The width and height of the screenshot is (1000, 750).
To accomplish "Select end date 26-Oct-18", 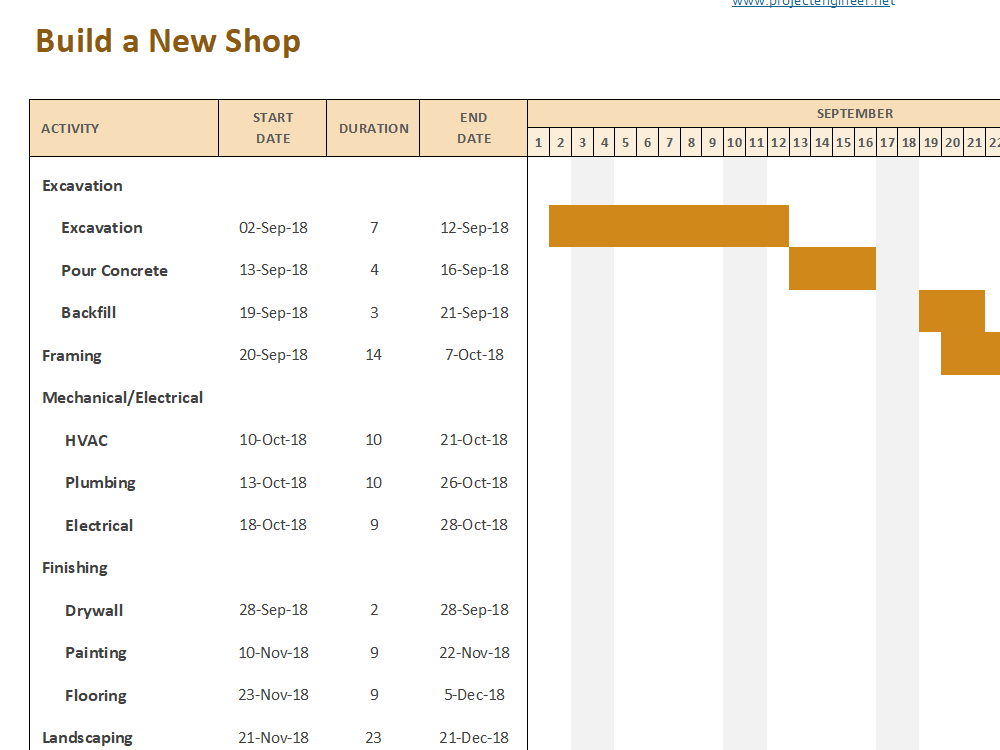I will [474, 483].
